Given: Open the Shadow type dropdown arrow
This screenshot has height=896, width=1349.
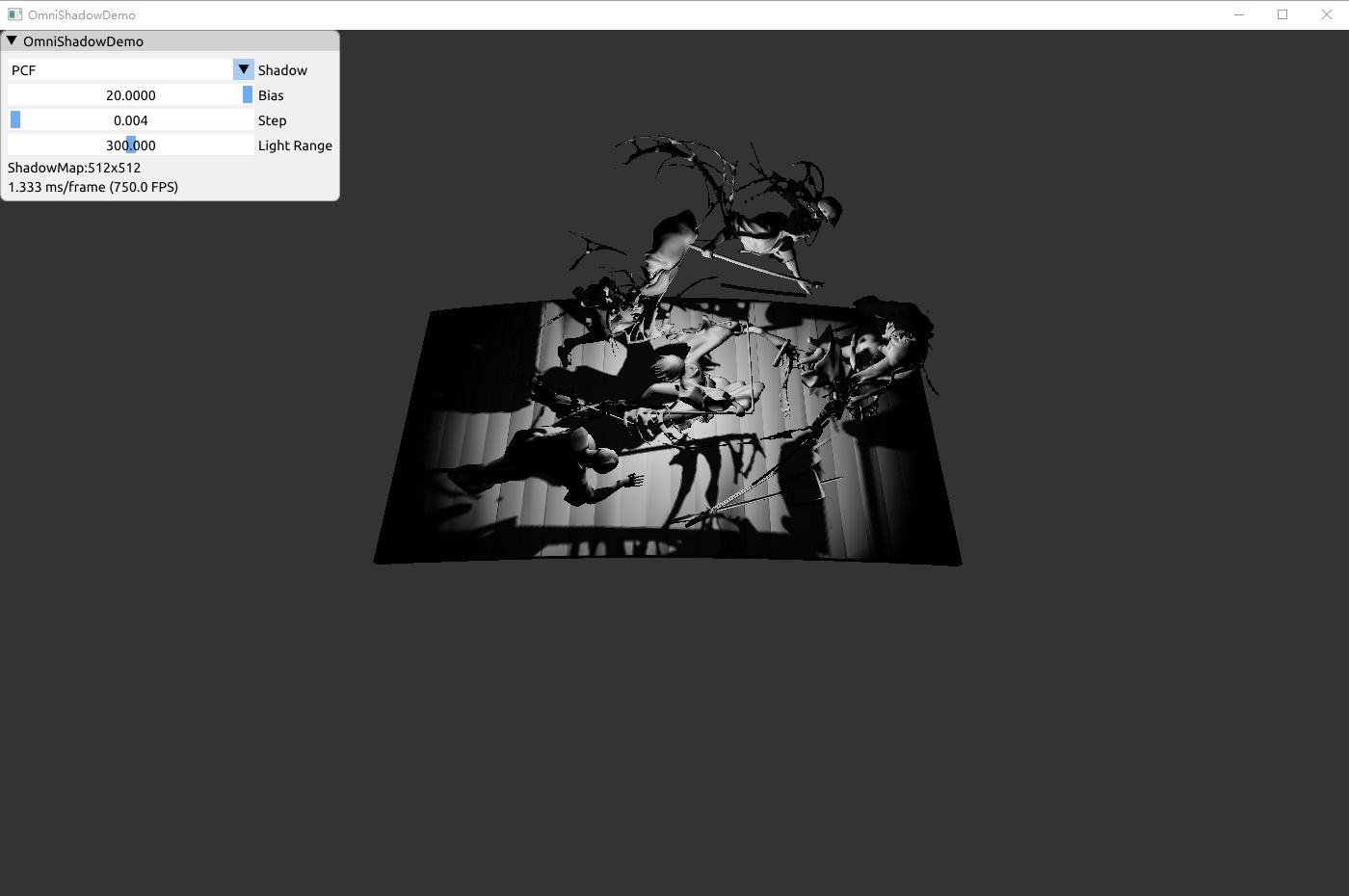Looking at the screenshot, I should [x=244, y=69].
